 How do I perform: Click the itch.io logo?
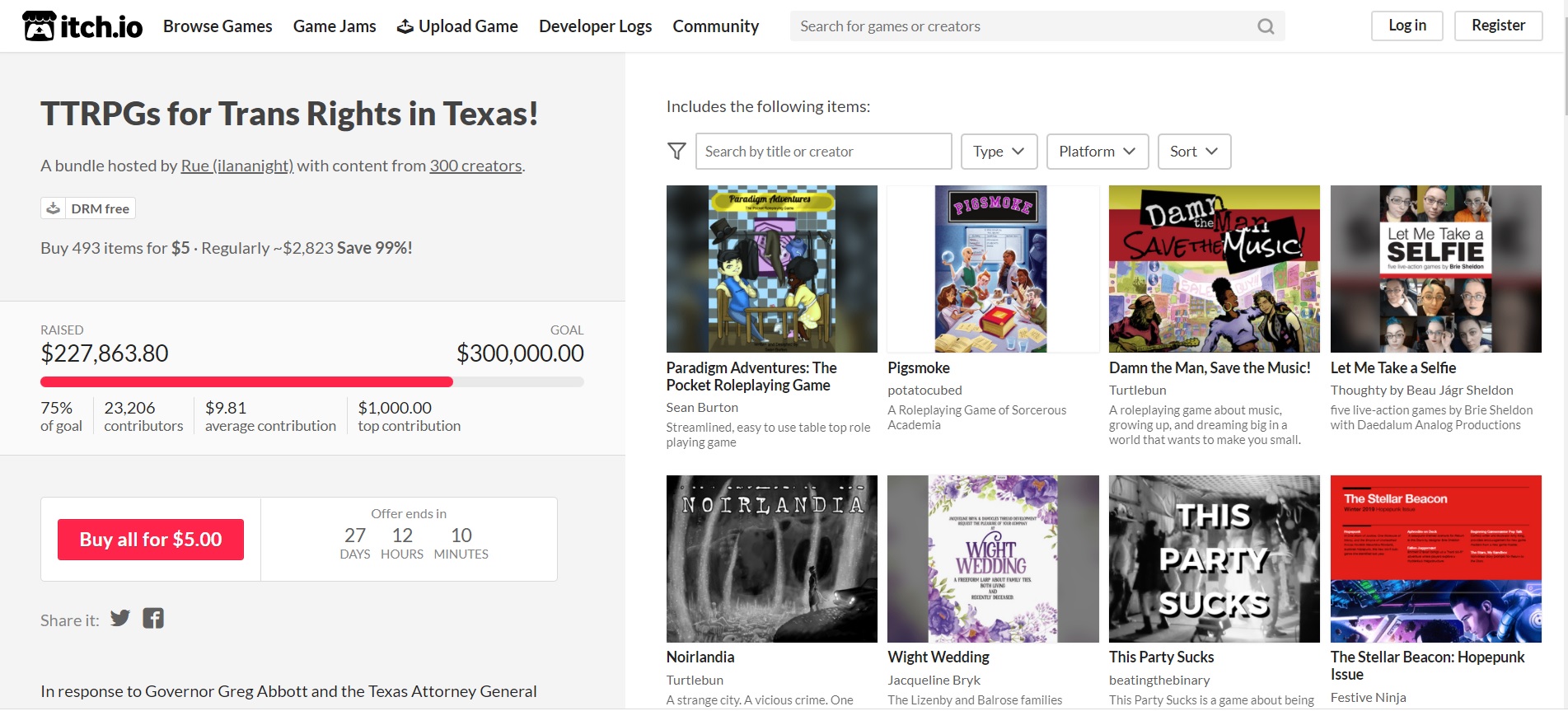pos(82,26)
